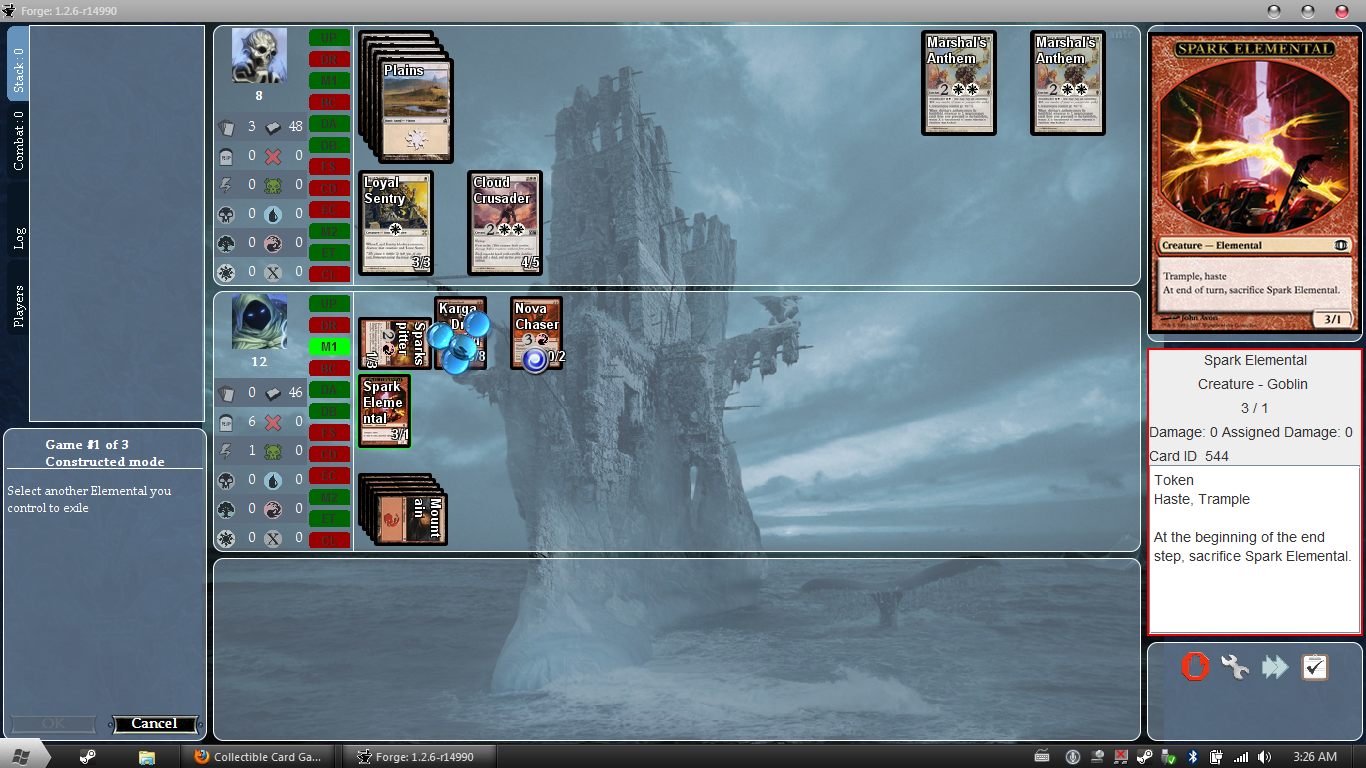Open opponent's graveyard tombstone icon

click(x=226, y=156)
